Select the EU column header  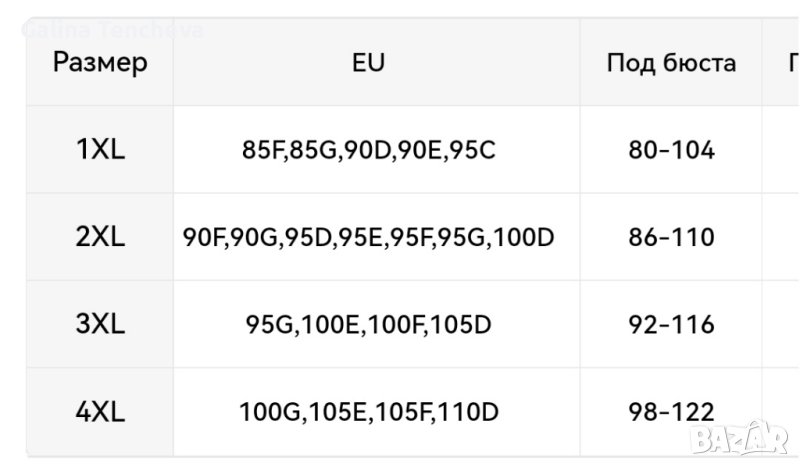[368, 63]
